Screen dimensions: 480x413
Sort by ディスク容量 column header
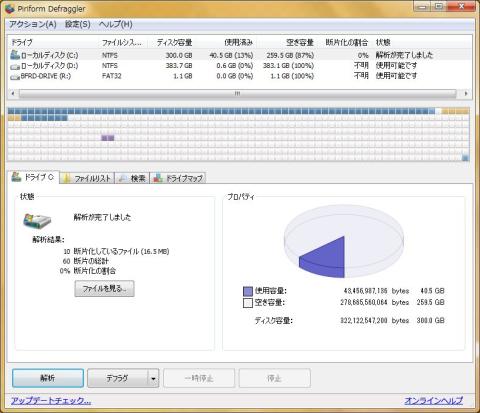(174, 42)
